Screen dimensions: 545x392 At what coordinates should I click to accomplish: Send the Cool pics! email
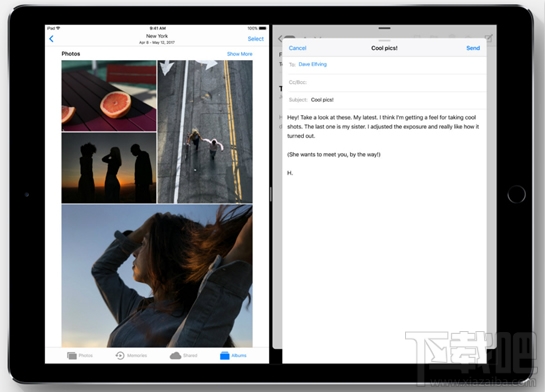pos(473,48)
